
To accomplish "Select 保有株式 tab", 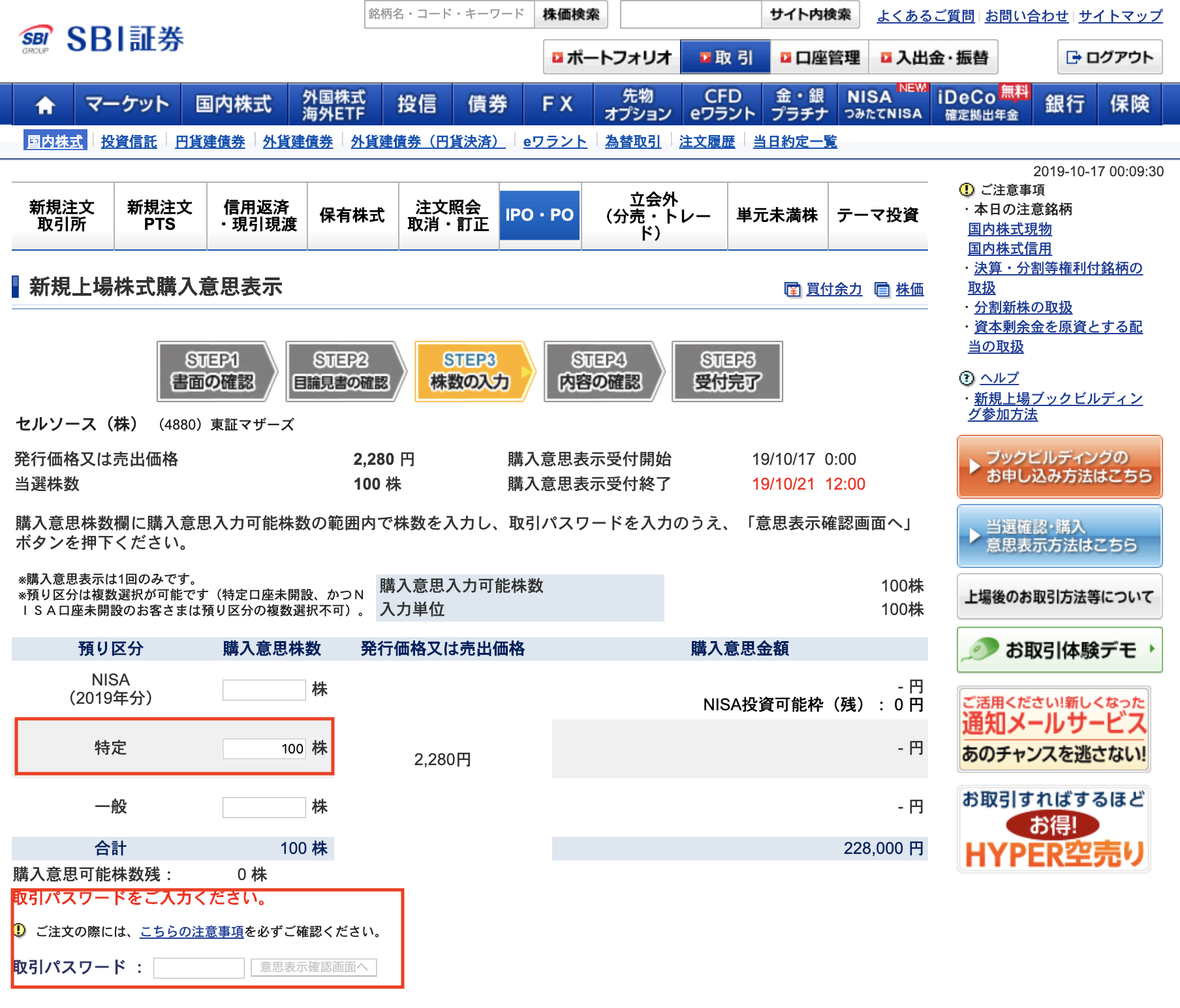I will 352,216.
